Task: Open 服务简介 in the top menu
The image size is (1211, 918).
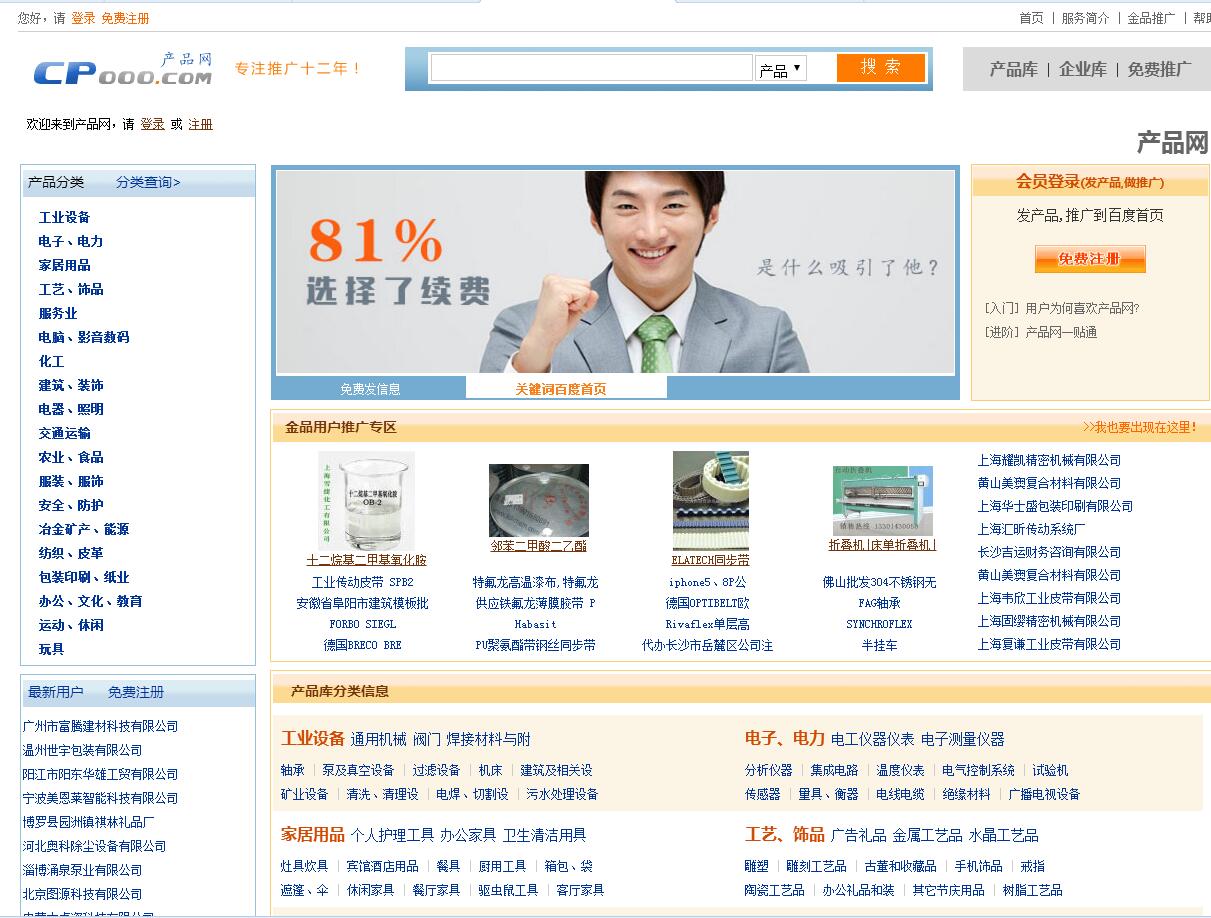Action: pos(1085,18)
